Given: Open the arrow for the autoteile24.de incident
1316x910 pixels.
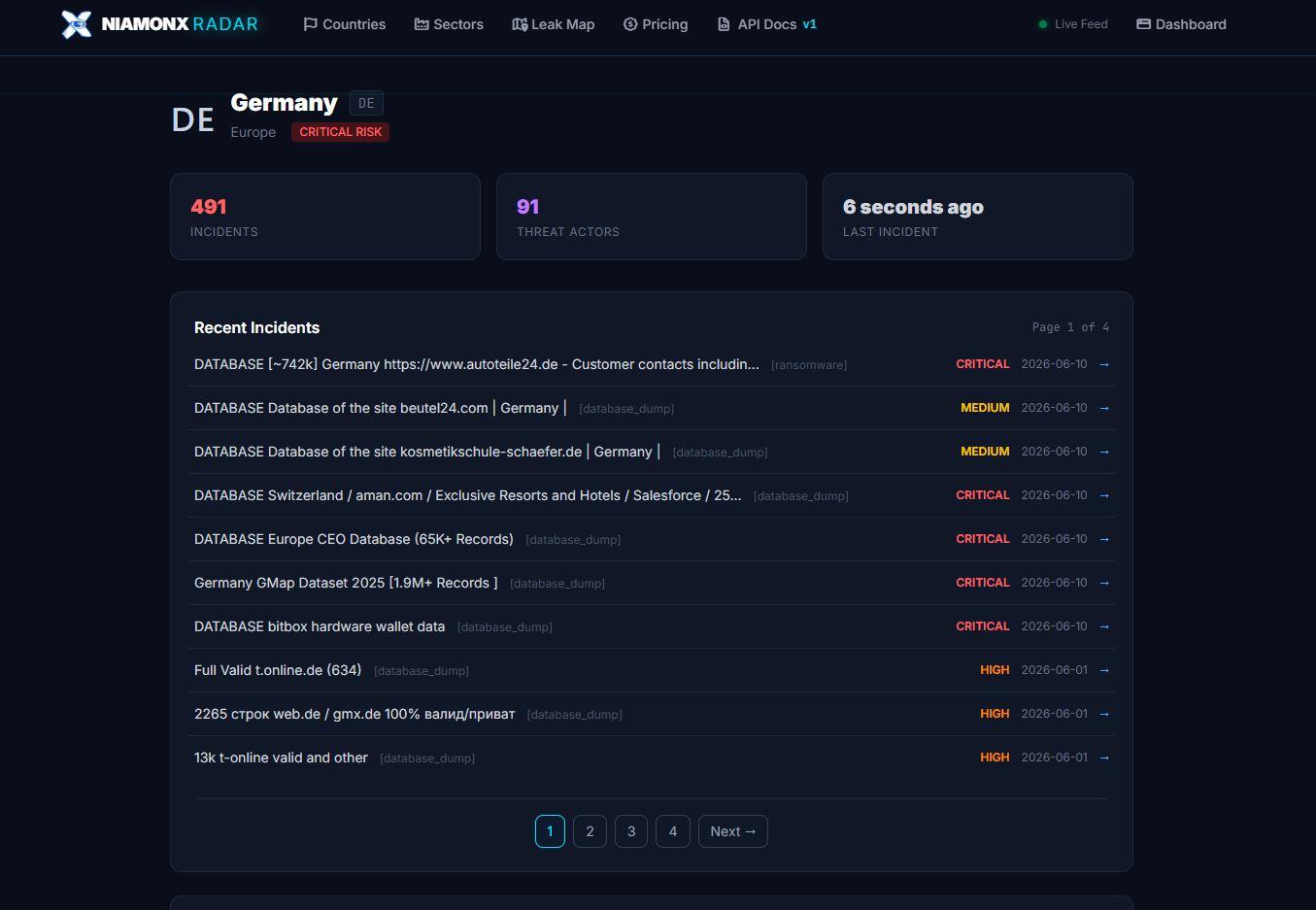Looking at the screenshot, I should [1104, 364].
